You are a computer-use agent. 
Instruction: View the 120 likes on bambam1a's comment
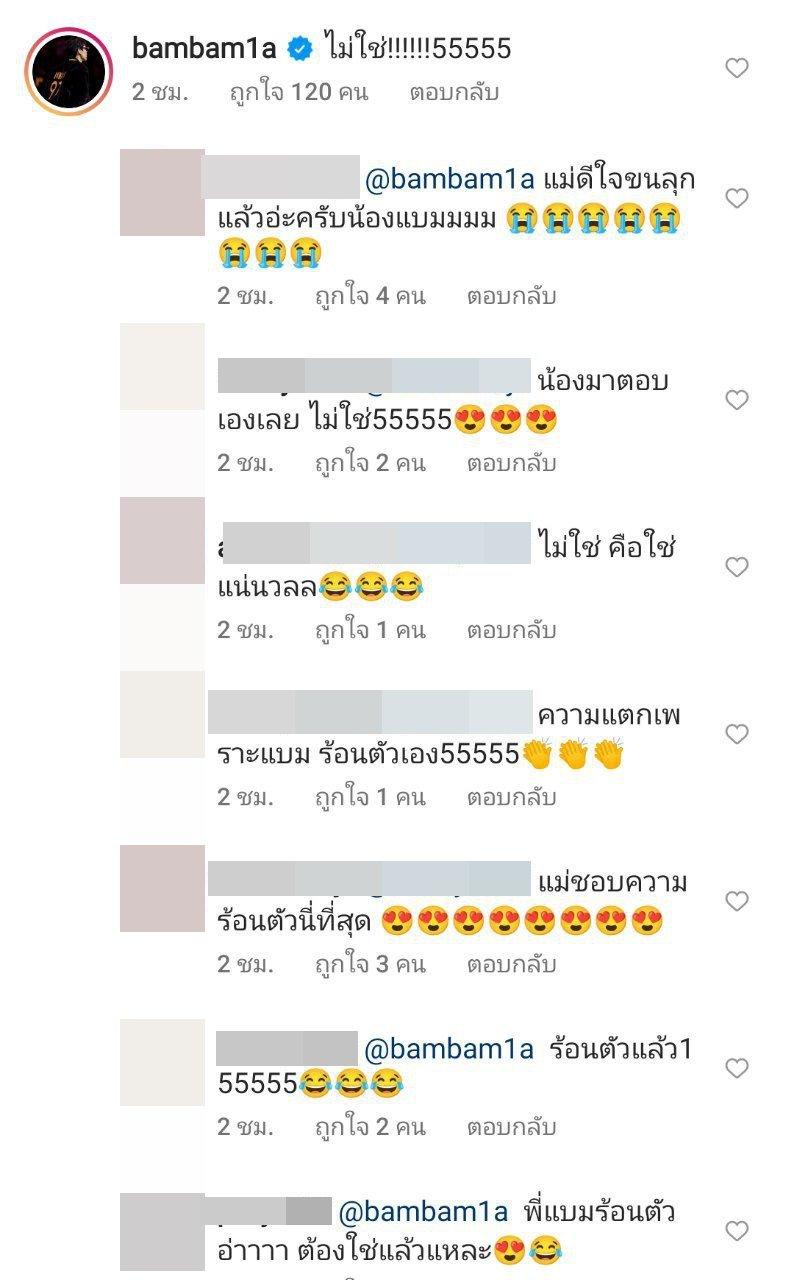(299, 93)
